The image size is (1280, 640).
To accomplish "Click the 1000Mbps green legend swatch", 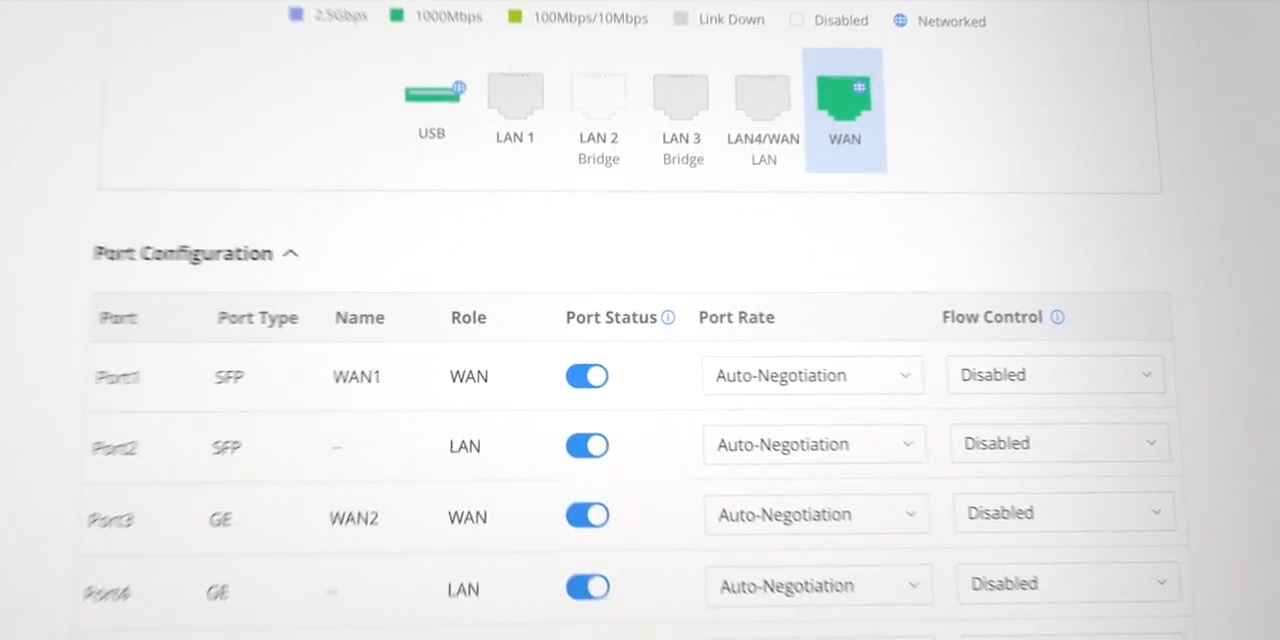I will pos(397,16).
